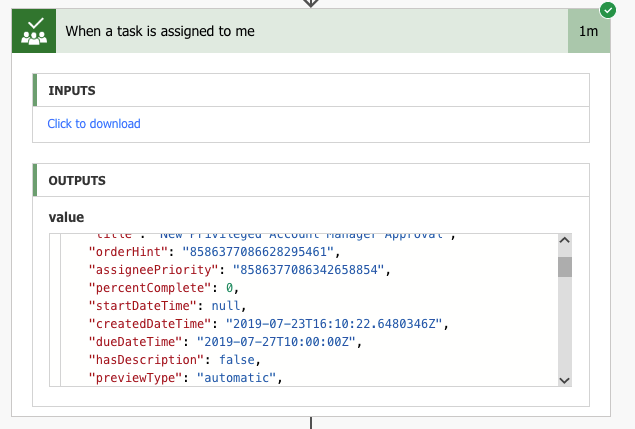The image size is (635, 429).
Task: Click the "percentComplete" key
Action: point(150,288)
